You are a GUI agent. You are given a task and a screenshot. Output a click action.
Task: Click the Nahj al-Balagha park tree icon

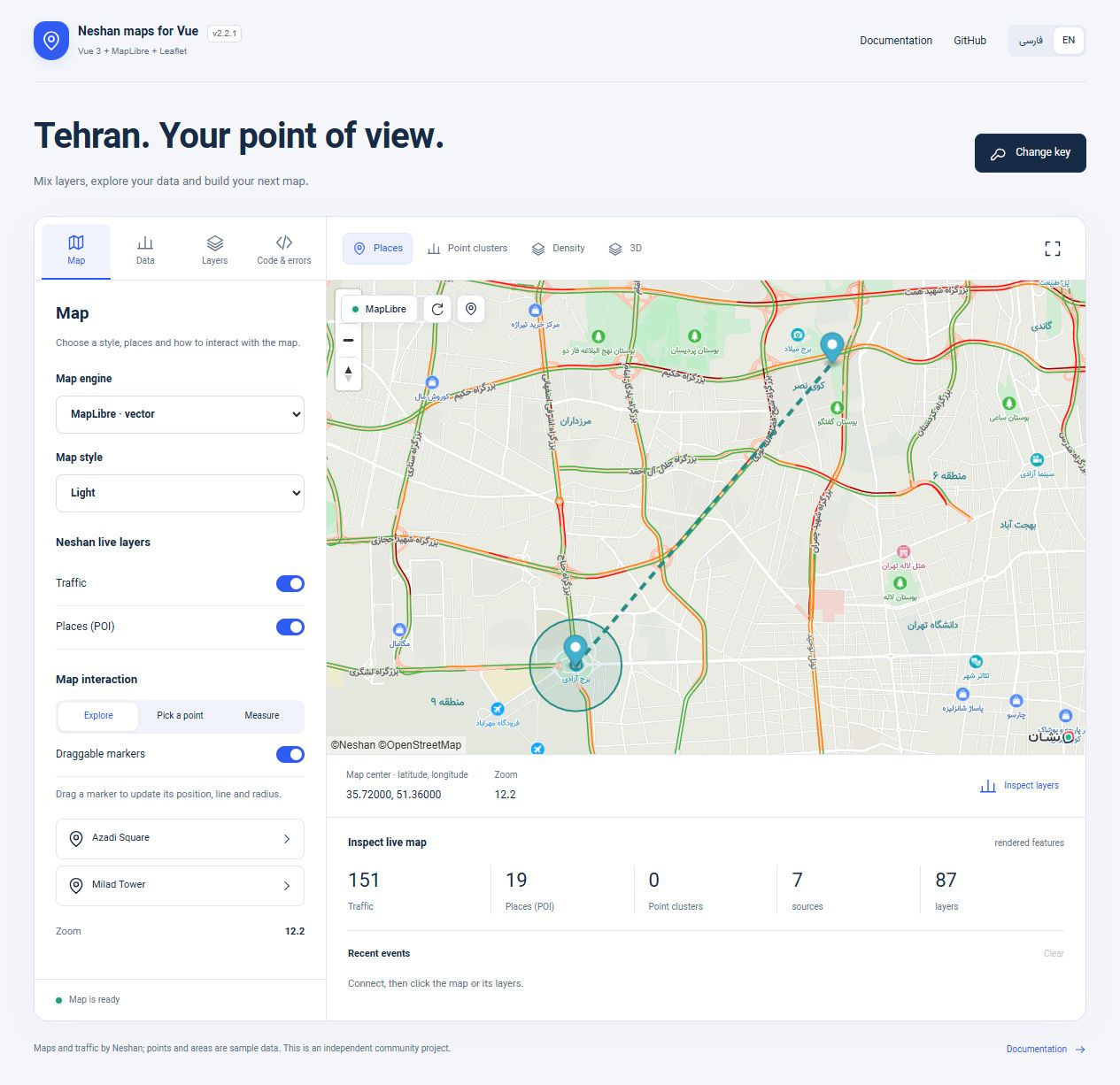point(599,336)
